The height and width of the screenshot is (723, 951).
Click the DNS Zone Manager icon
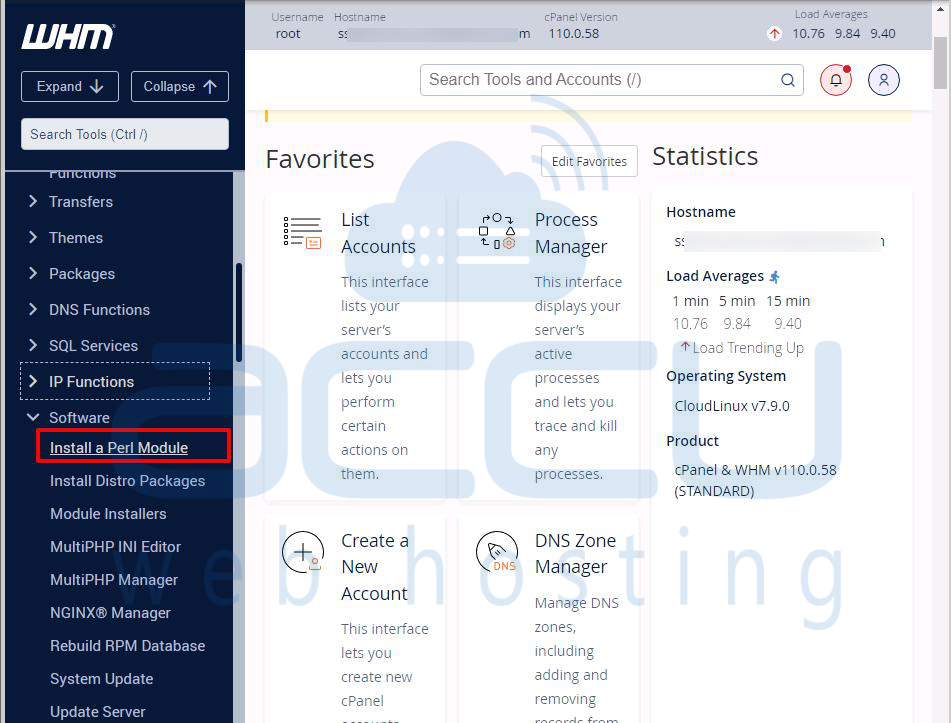click(497, 552)
